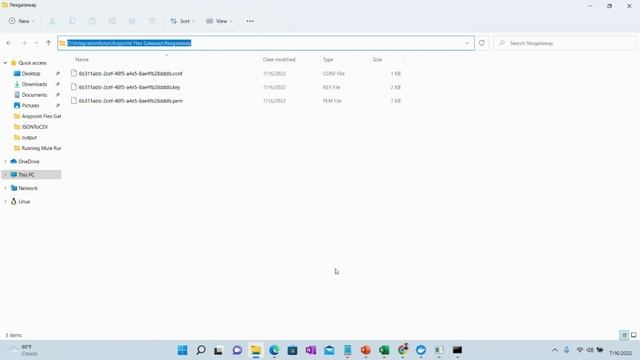Open the black terminal window from taskbar
This screenshot has width=640, height=360.
(x=458, y=350)
